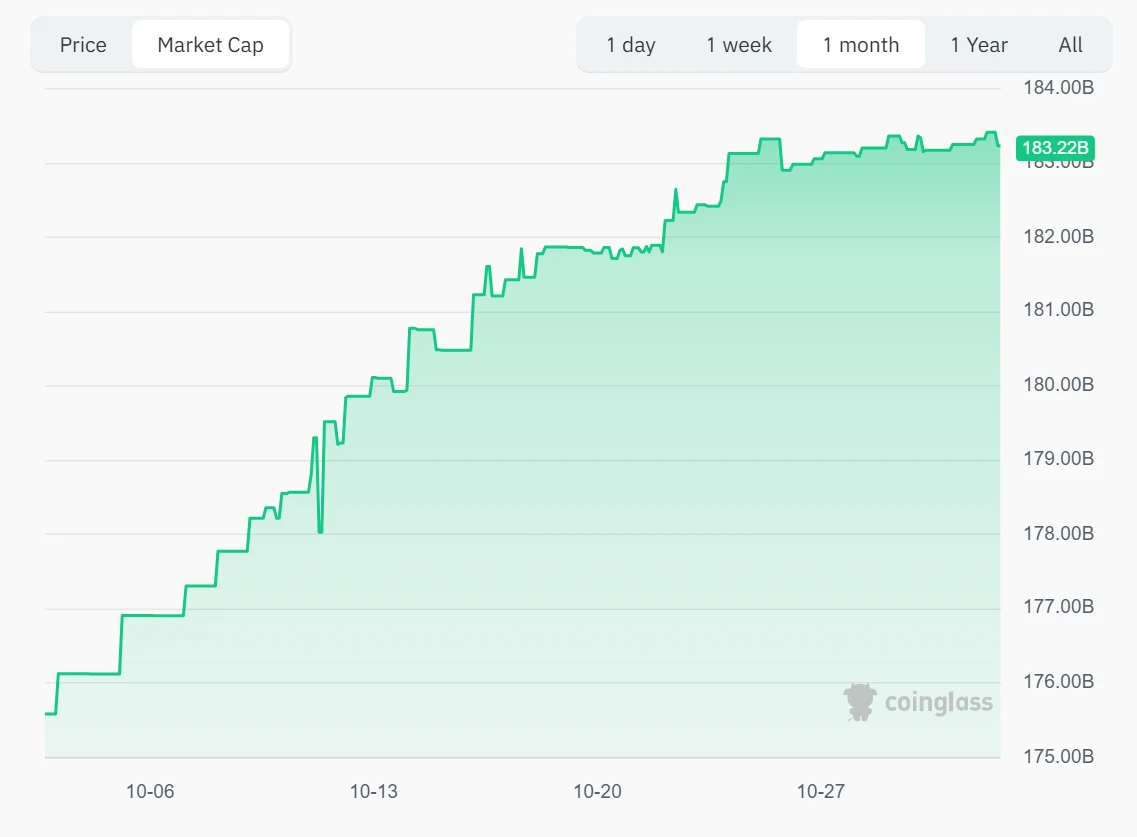
Task: Click the green area chart region
Action: pos(600,500)
